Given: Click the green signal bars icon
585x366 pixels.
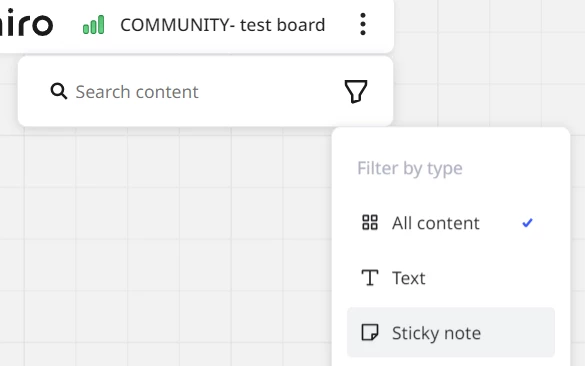Looking at the screenshot, I should click(x=94, y=25).
